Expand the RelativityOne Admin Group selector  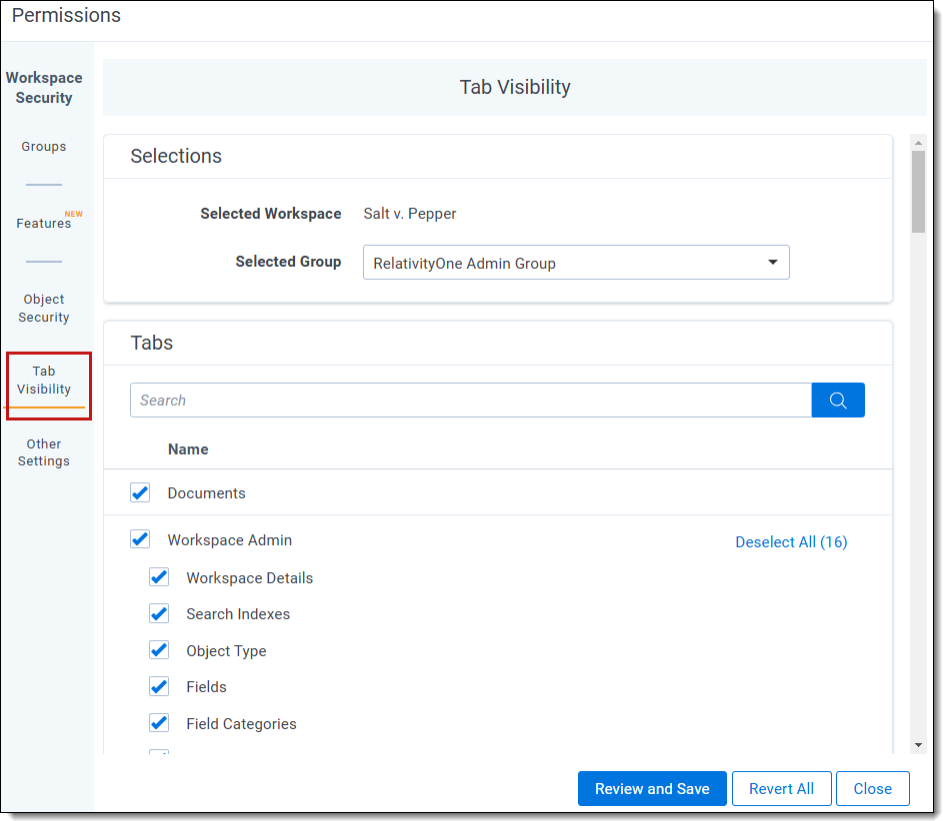point(576,261)
